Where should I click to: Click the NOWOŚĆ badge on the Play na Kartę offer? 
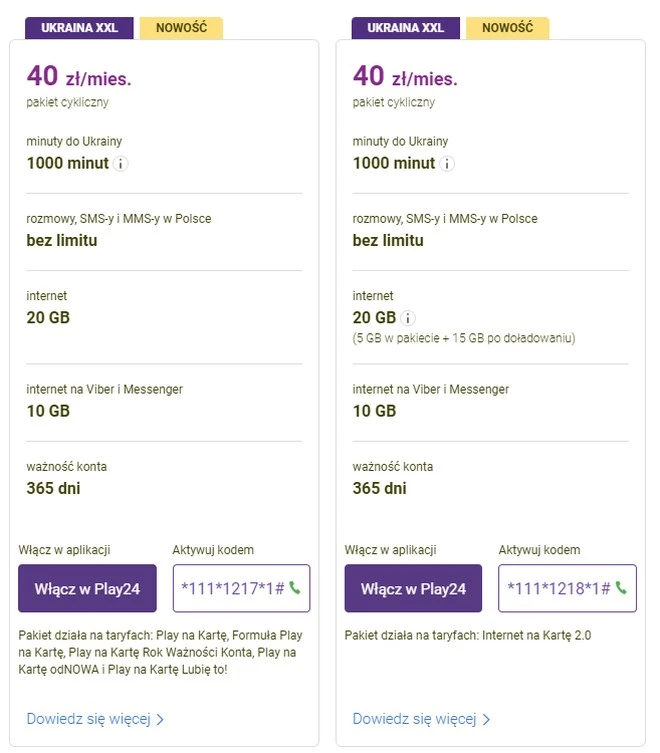(181, 28)
